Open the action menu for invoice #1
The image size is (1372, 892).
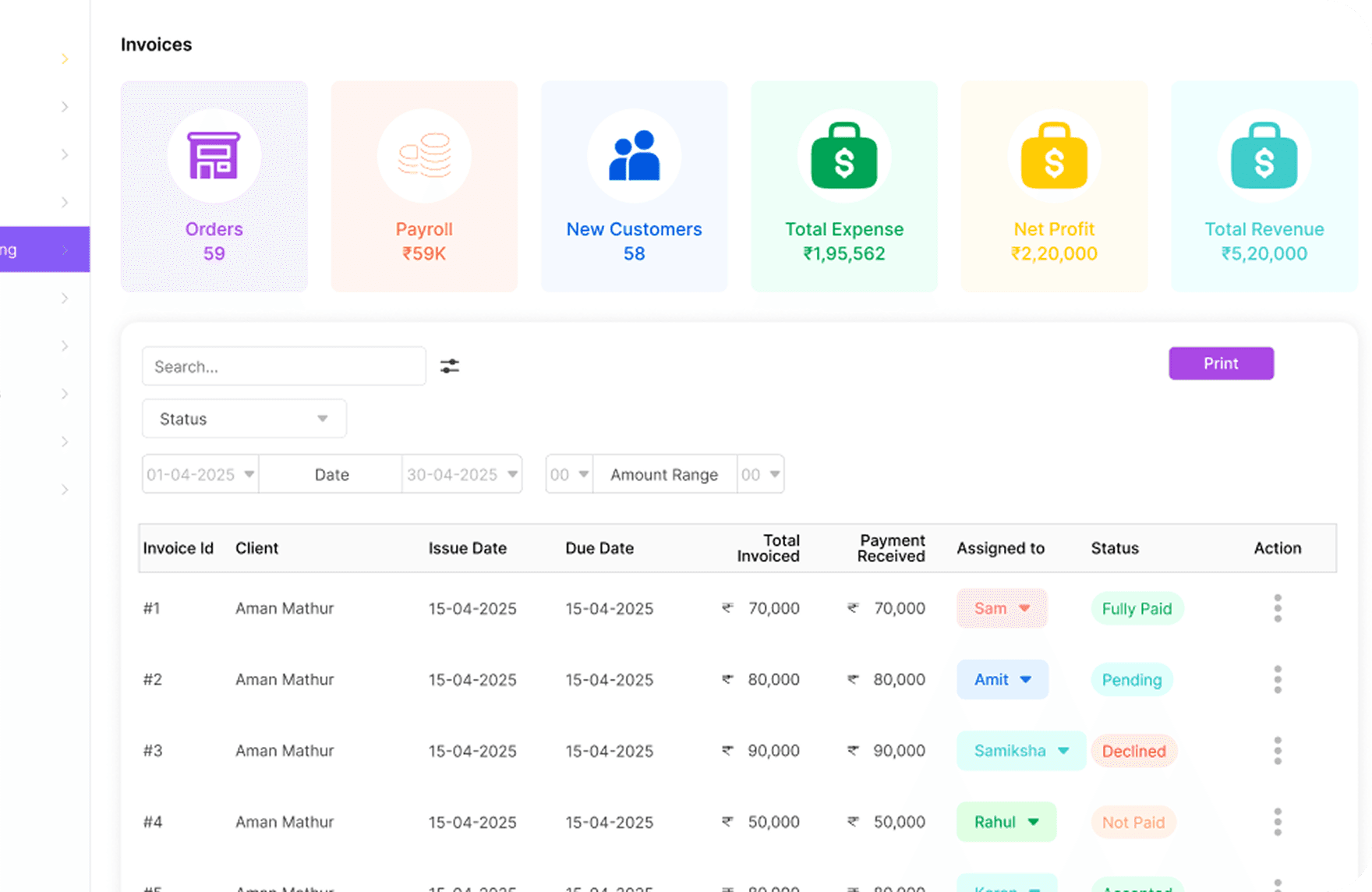(x=1277, y=608)
